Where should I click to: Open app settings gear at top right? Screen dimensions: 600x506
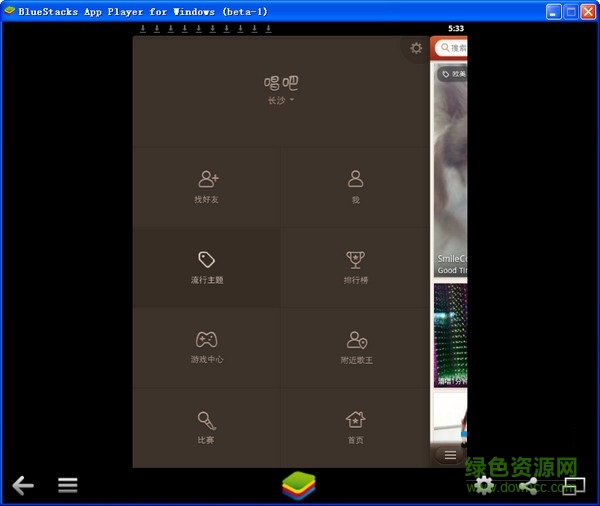point(416,48)
